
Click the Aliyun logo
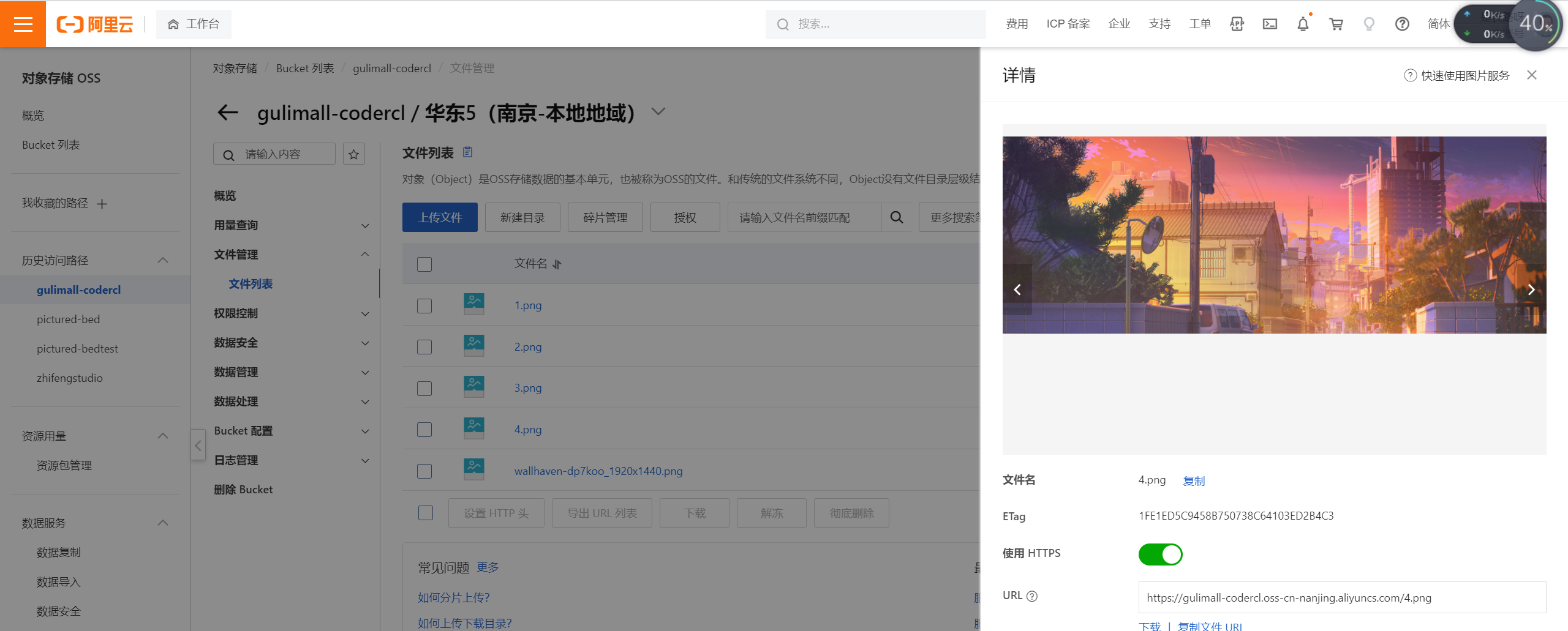pos(95,24)
